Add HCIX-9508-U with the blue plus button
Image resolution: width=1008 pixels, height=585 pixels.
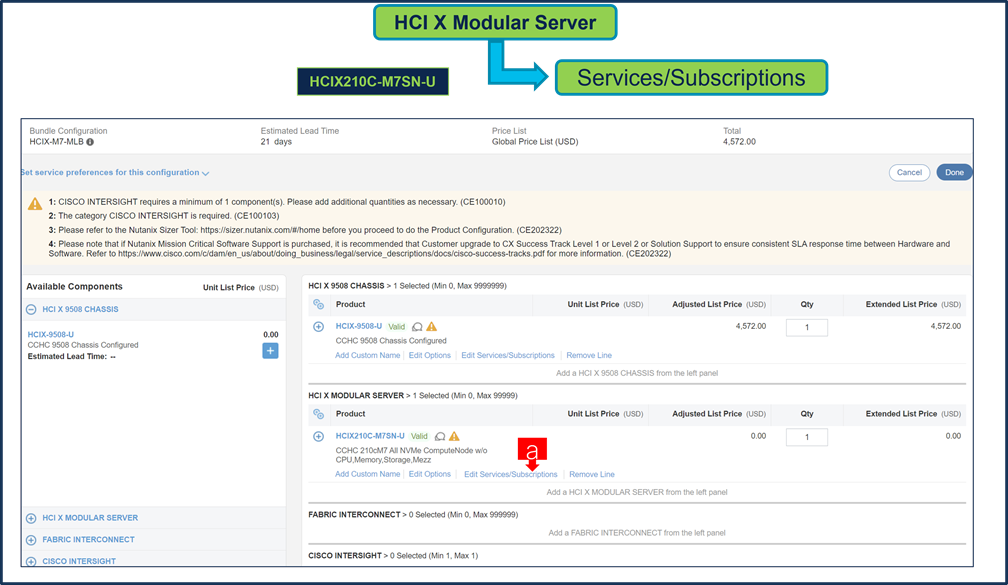point(270,351)
